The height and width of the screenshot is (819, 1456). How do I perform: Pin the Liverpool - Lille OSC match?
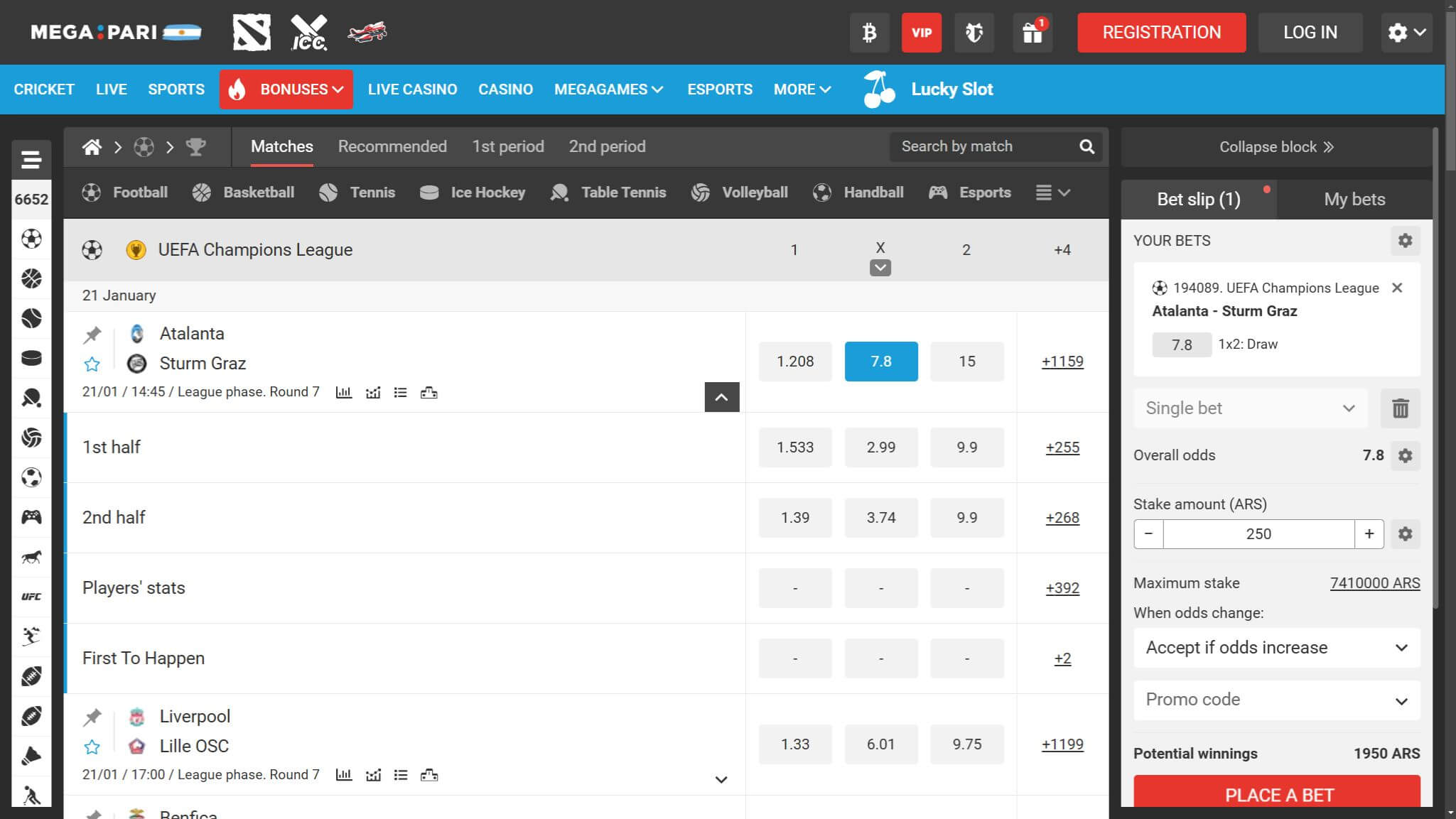tap(92, 717)
